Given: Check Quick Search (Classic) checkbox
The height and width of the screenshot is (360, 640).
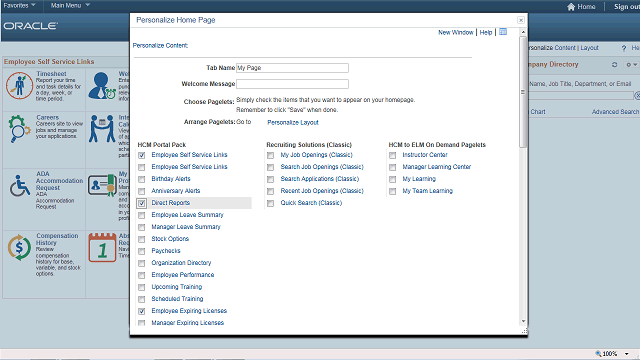Looking at the screenshot, I should point(271,203).
